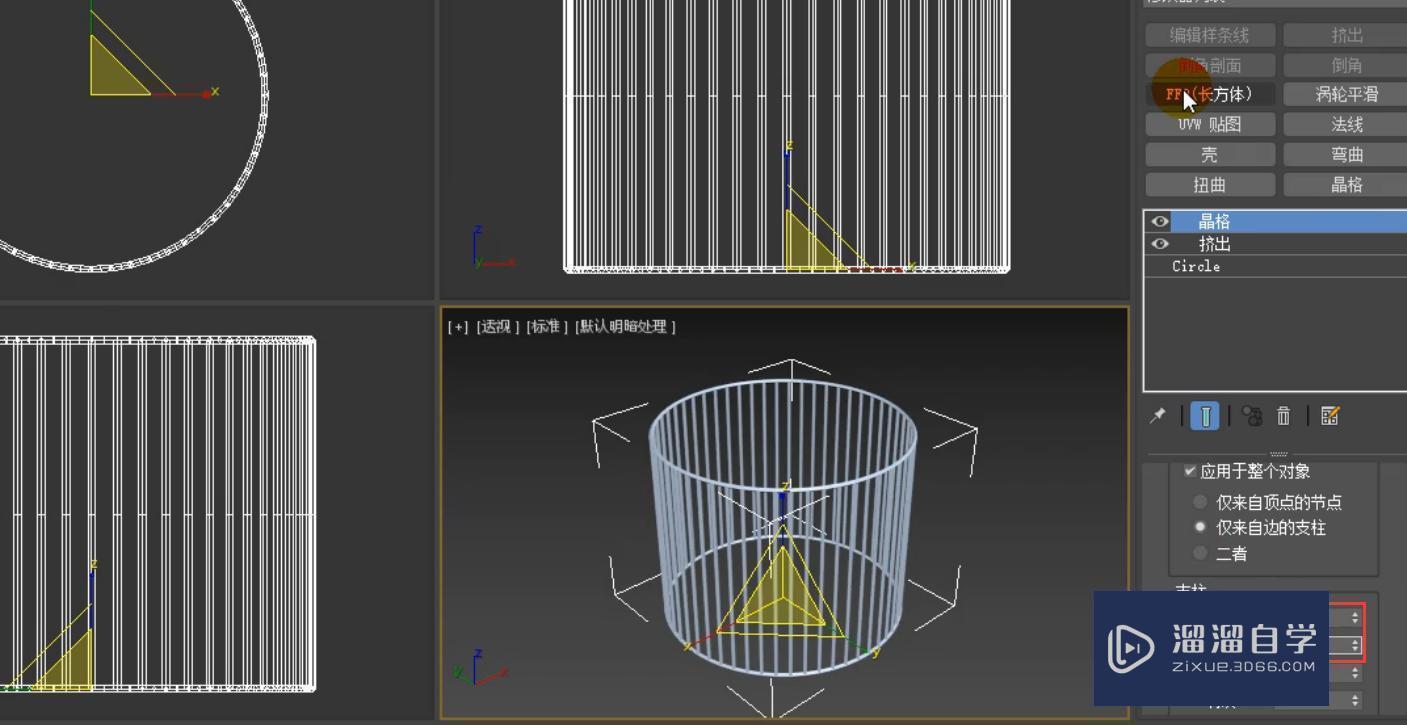Click the 倒角剖面 modifier button
This screenshot has width=1407, height=725.
(x=1210, y=65)
